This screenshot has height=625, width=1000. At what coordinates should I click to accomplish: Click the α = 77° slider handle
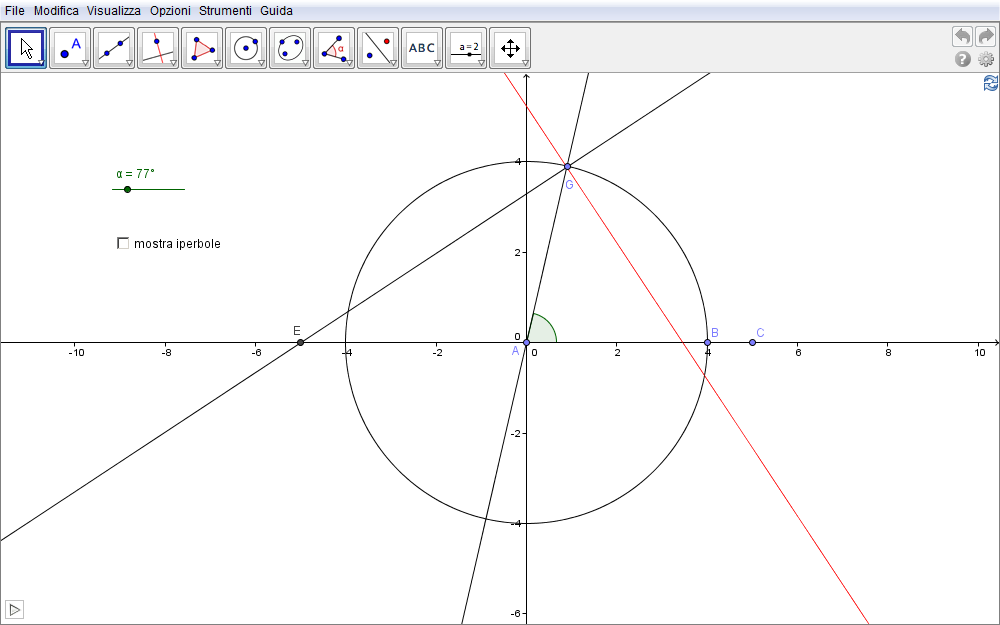click(127, 189)
